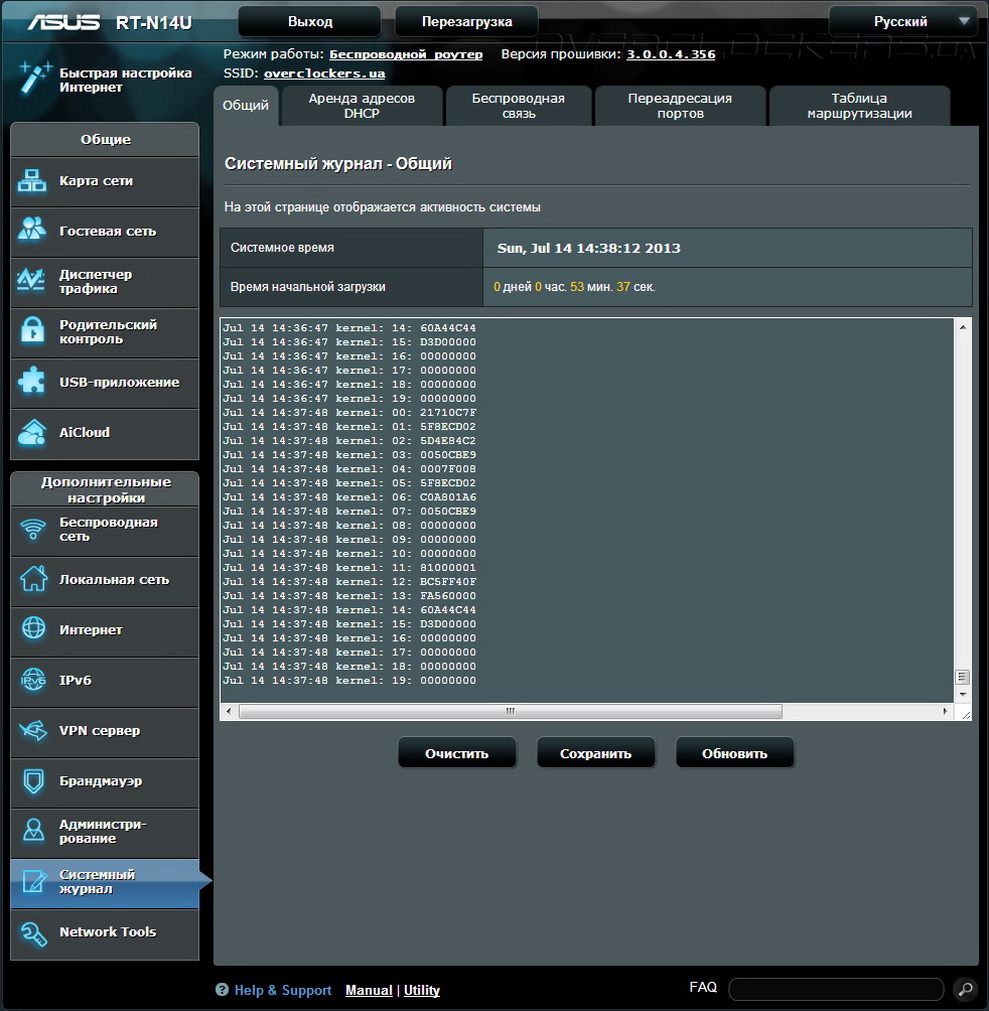Click the firmware version 3.0.0.4.356 link
This screenshot has height=1011, width=989.
point(670,54)
